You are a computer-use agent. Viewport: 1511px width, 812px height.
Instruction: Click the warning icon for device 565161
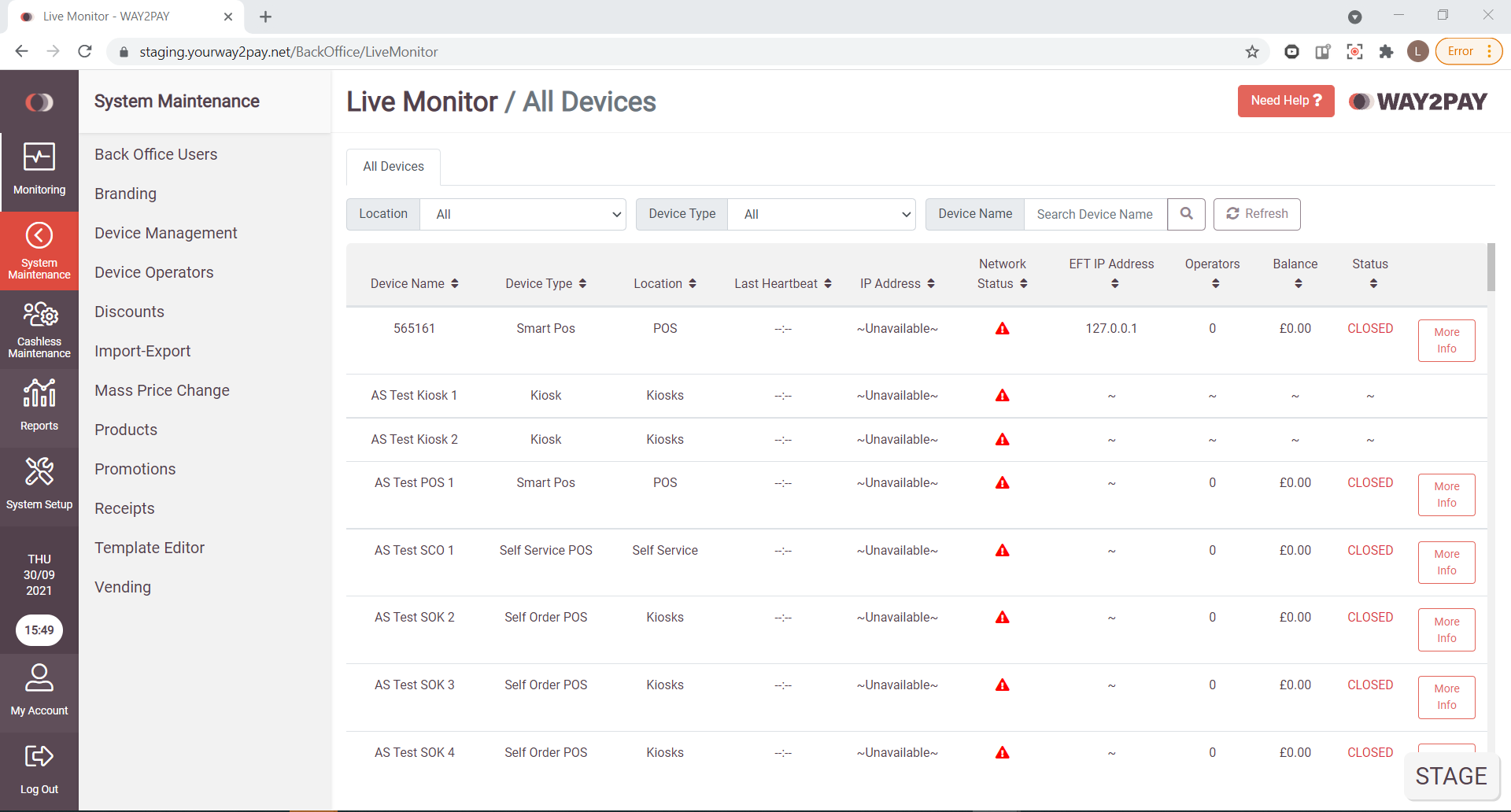pos(1002,329)
